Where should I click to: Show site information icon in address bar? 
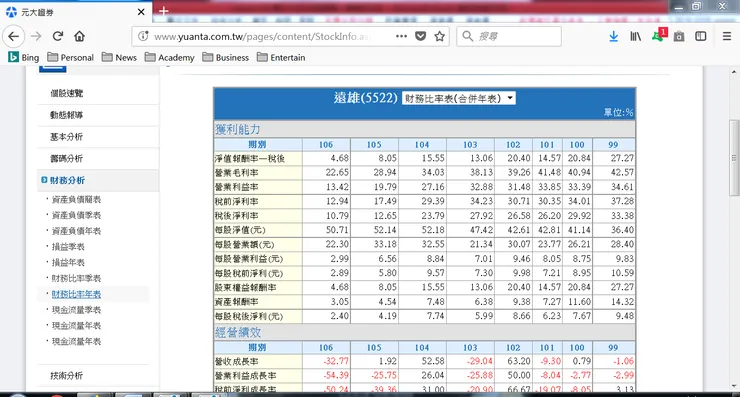coord(143,36)
